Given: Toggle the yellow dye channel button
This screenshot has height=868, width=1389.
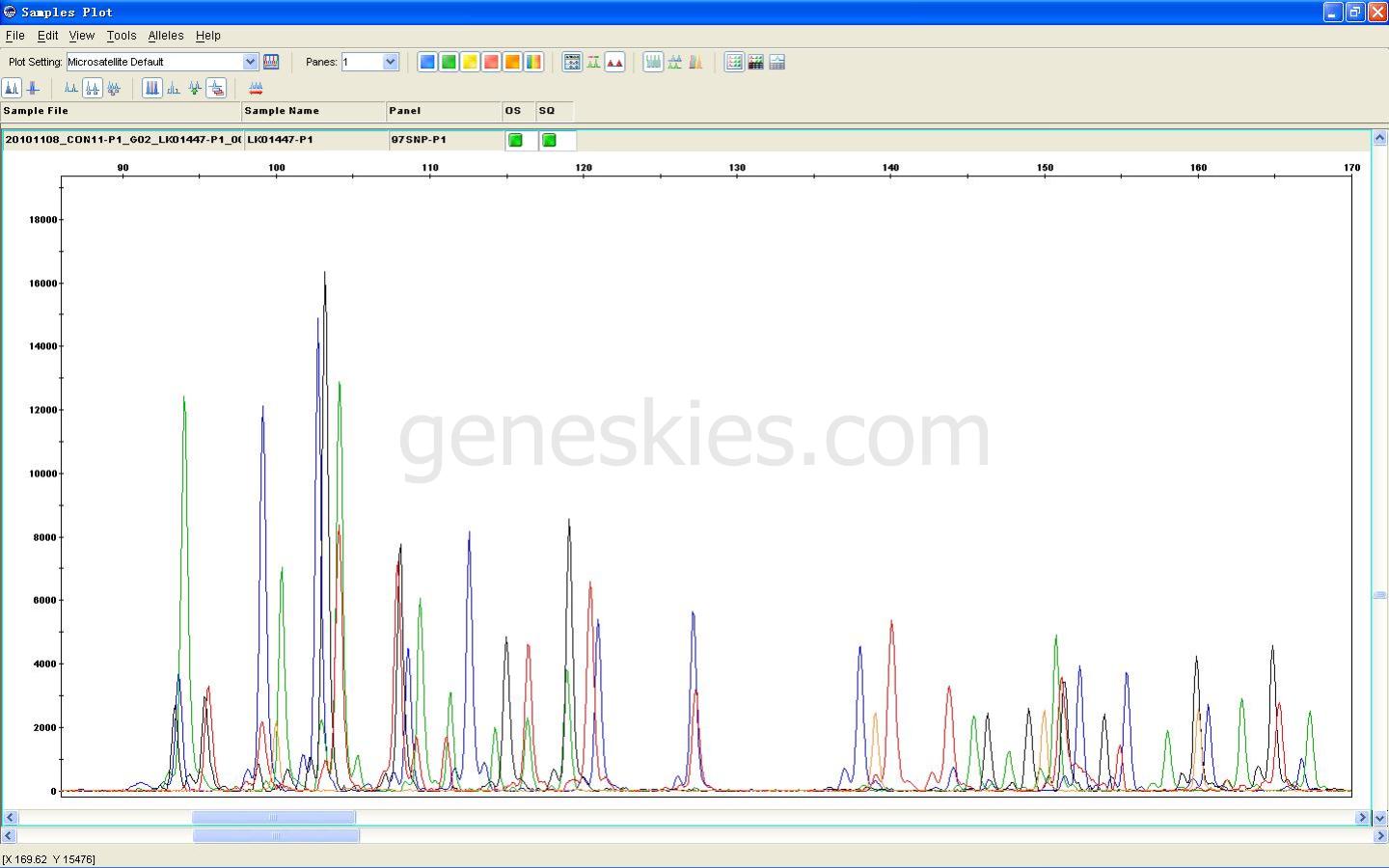Looking at the screenshot, I should (470, 62).
